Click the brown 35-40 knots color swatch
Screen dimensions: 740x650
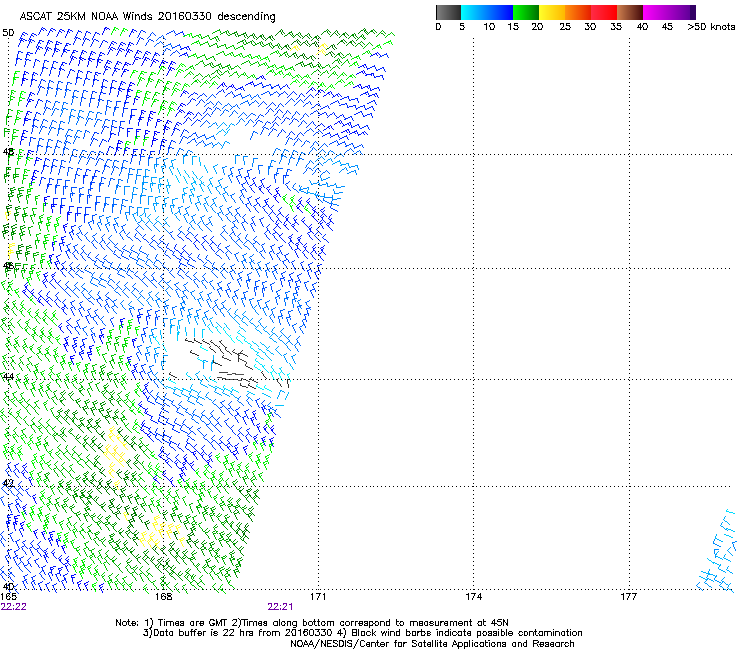(x=630, y=12)
